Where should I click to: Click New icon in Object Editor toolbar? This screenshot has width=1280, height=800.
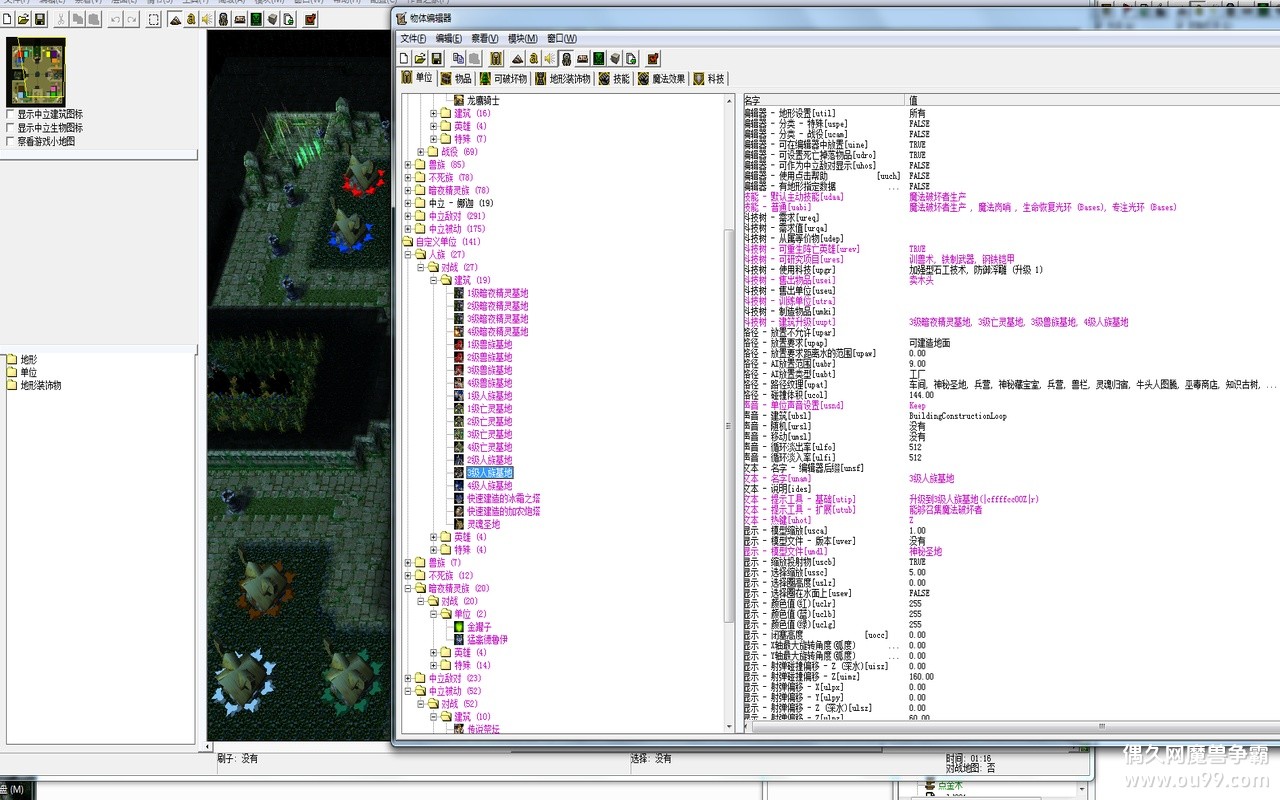(404, 58)
